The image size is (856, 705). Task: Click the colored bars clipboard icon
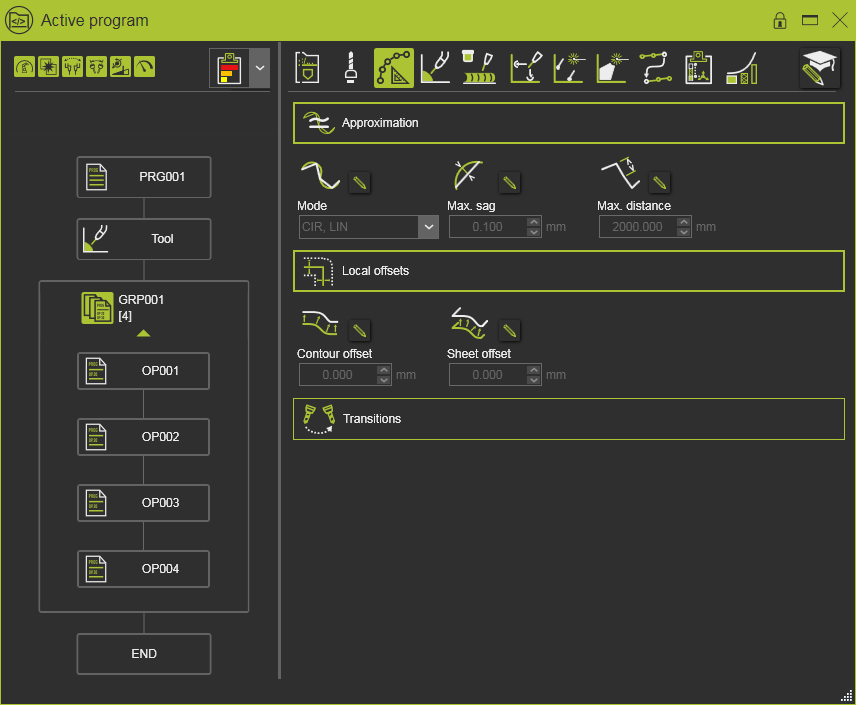229,68
